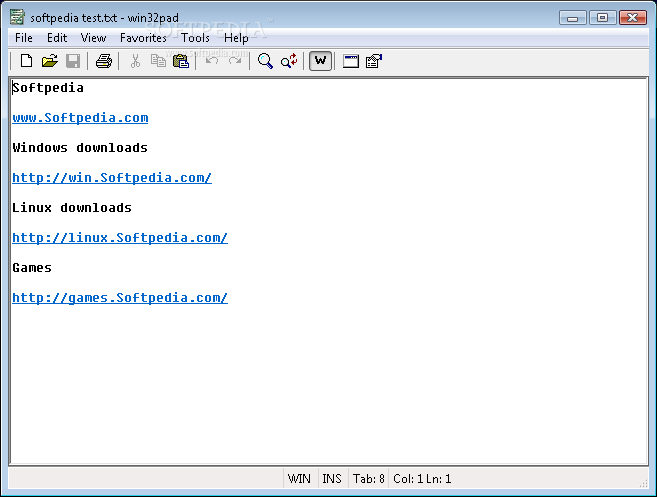The height and width of the screenshot is (497, 657).
Task: Open a file with the folder icon
Action: 49,61
